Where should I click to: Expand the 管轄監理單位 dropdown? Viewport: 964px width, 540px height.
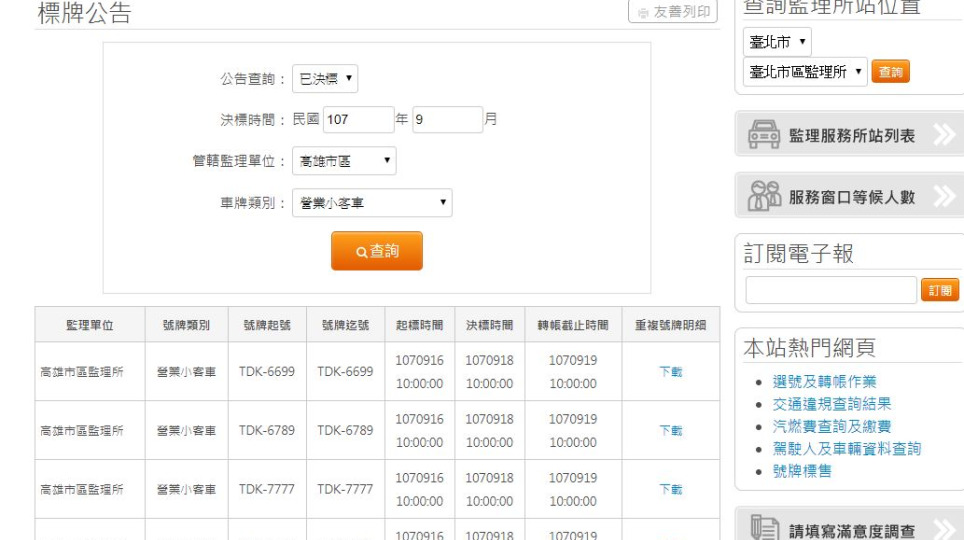click(344, 161)
